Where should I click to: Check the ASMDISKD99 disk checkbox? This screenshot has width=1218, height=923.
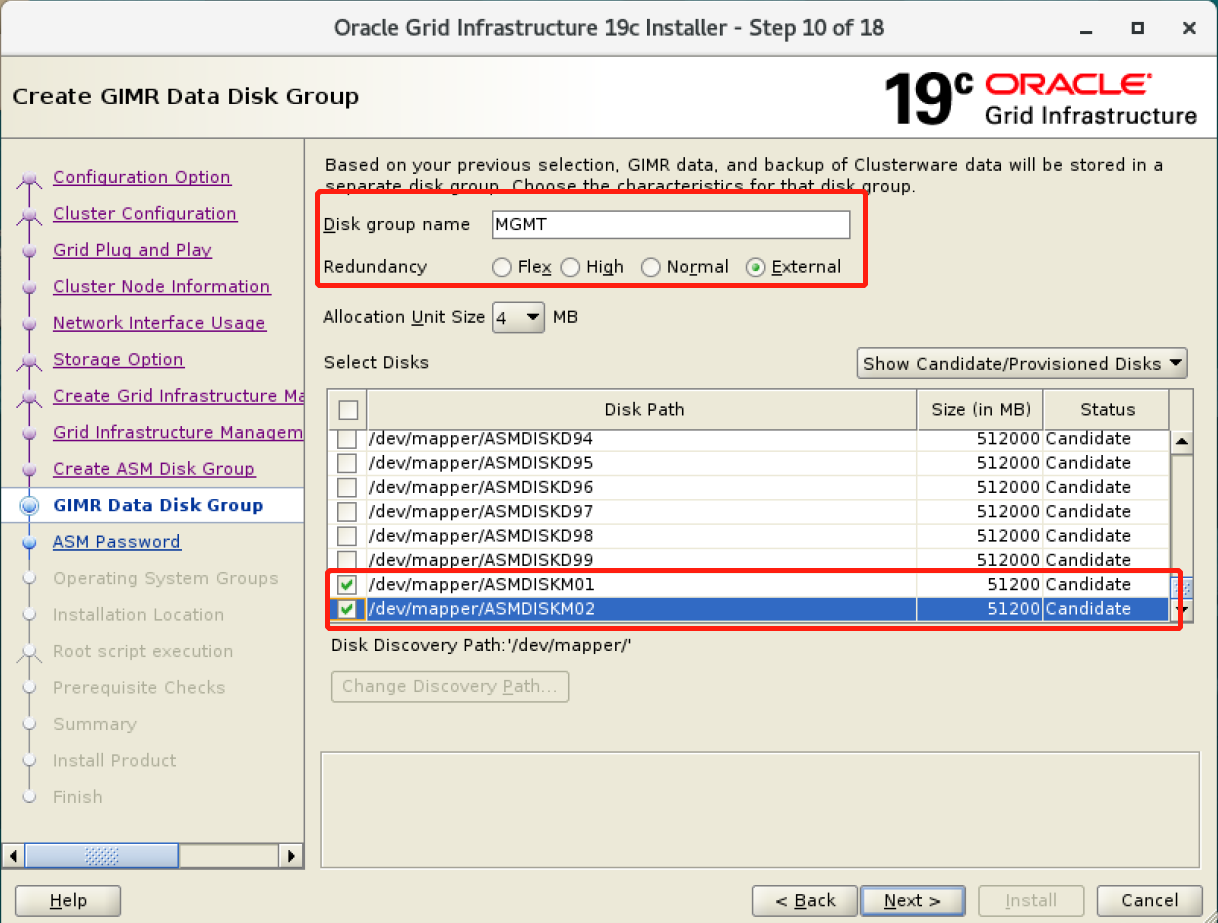346,559
